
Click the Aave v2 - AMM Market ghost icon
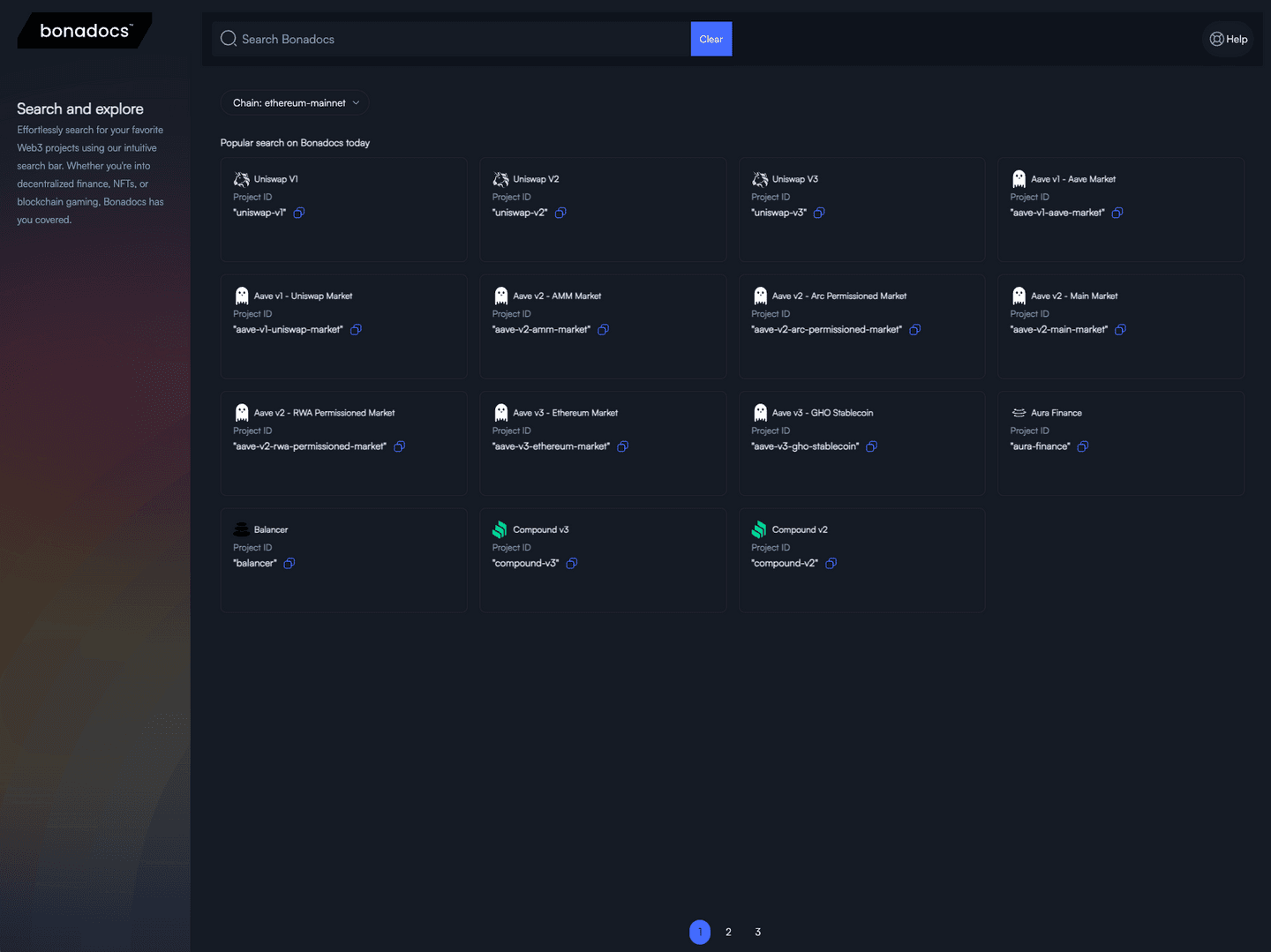coord(500,296)
